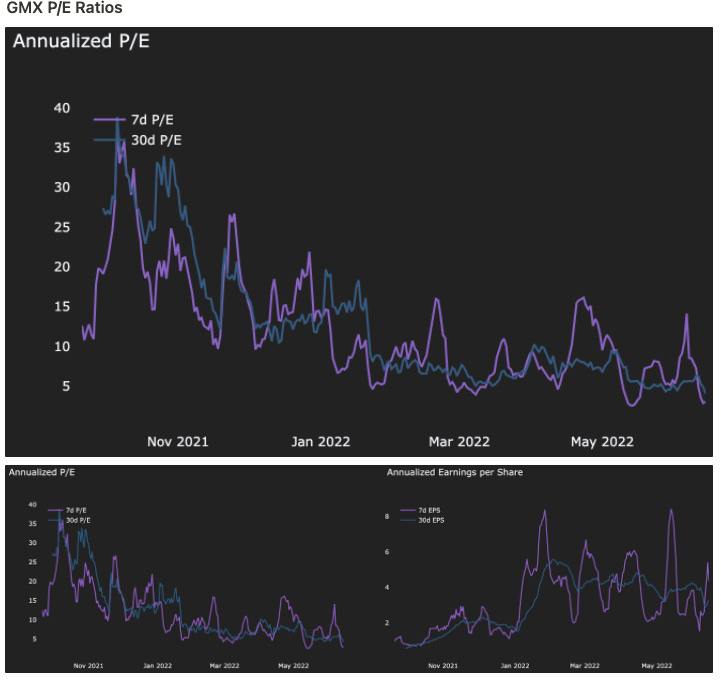721x680 pixels.
Task: Click the large 'Annualized P/E' chart title
Action: (81, 41)
